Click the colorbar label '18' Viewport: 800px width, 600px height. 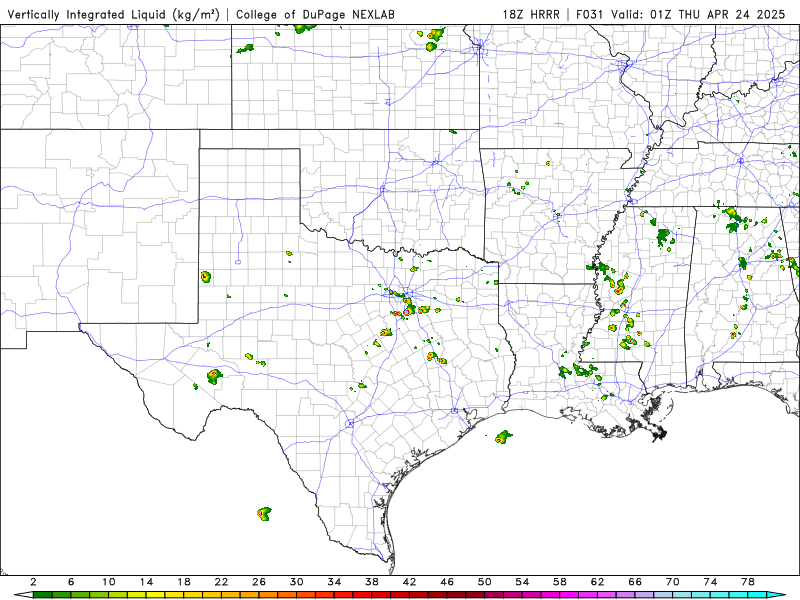click(x=184, y=582)
